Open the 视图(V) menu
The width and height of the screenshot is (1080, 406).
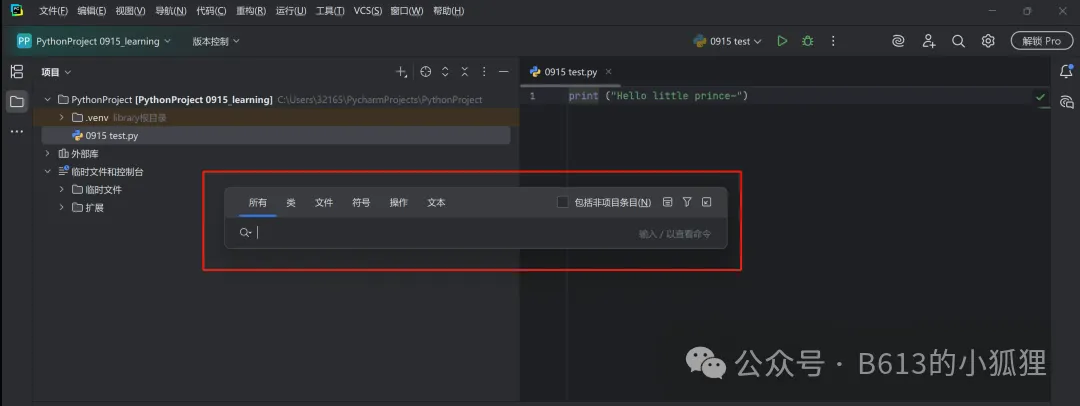tap(130, 11)
